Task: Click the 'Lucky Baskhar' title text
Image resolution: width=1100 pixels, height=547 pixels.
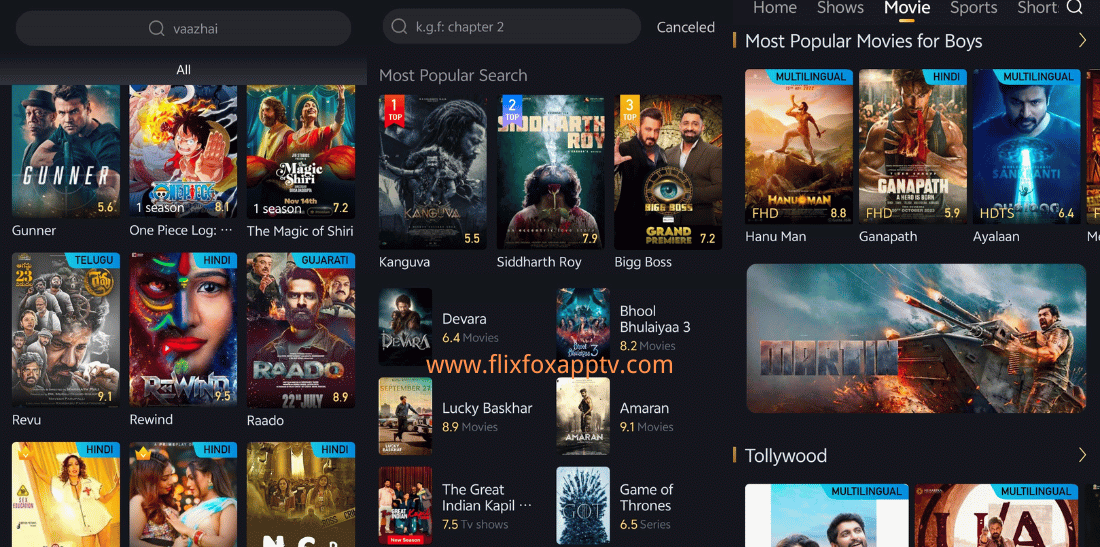Action: (487, 408)
